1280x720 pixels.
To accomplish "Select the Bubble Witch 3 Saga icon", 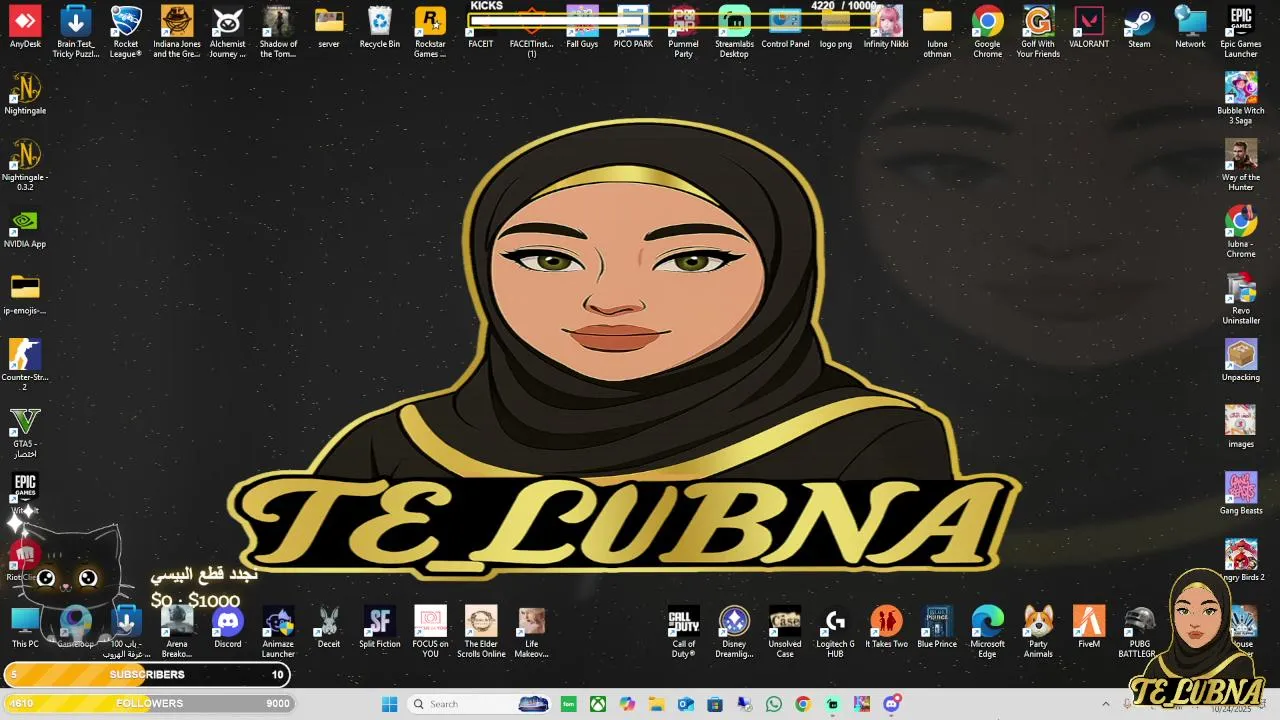I will (x=1241, y=99).
